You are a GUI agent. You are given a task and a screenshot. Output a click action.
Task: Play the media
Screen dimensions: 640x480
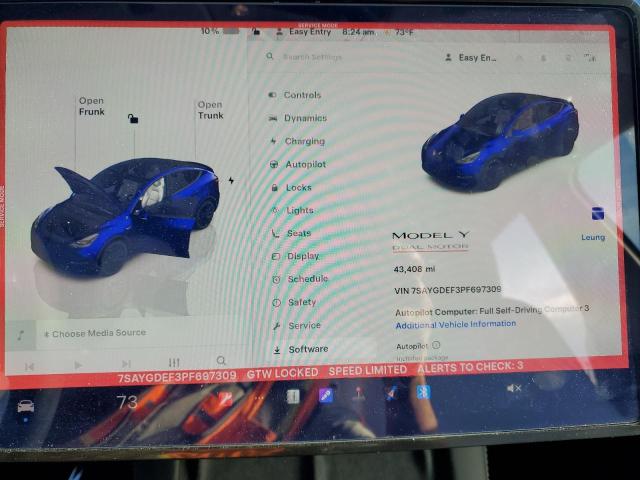point(78,365)
